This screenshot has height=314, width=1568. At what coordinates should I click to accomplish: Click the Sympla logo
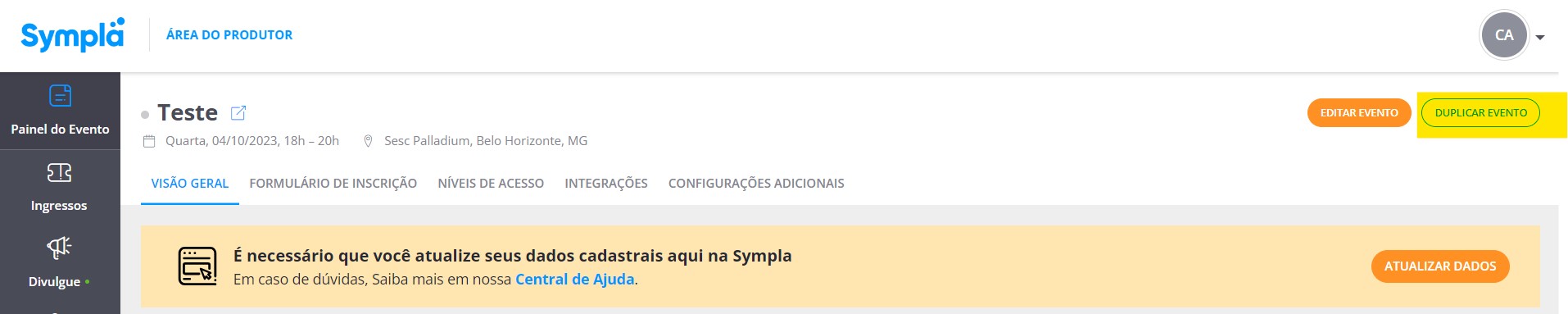click(x=73, y=34)
